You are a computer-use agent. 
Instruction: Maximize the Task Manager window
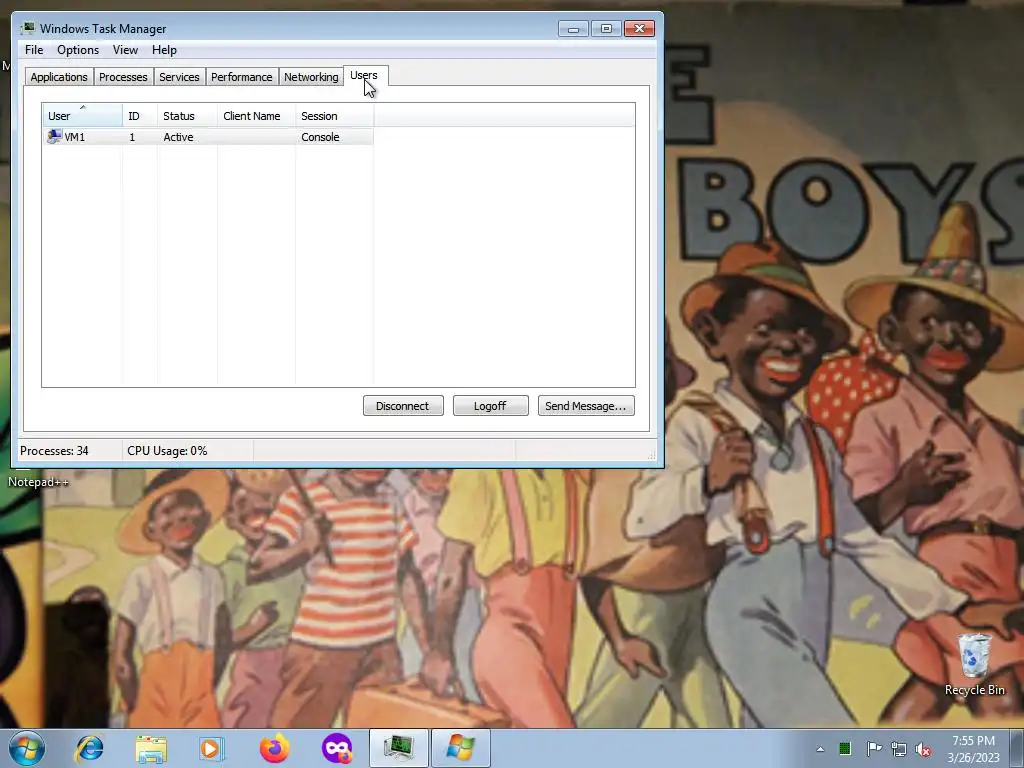tap(606, 29)
